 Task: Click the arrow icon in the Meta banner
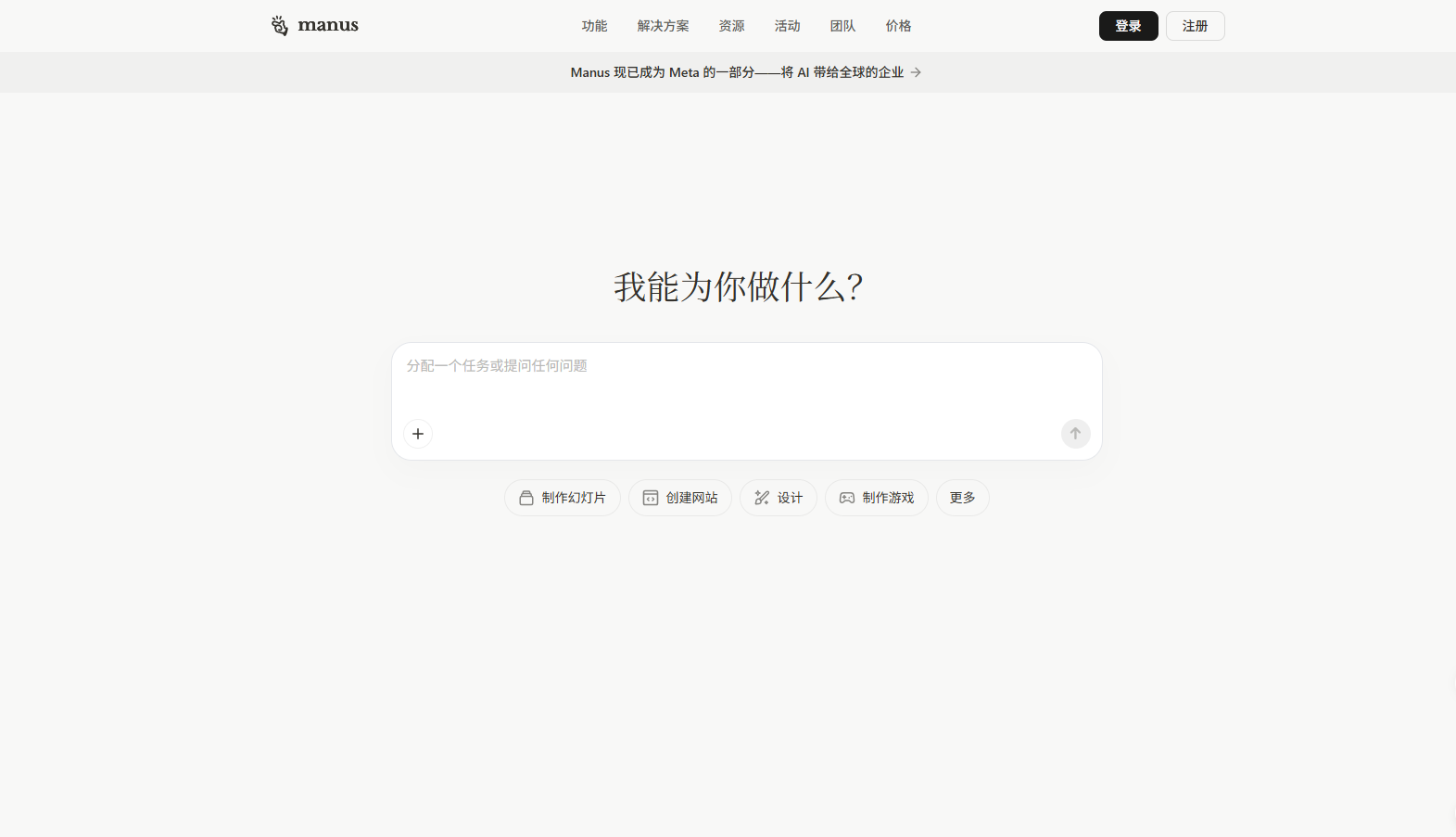916,72
